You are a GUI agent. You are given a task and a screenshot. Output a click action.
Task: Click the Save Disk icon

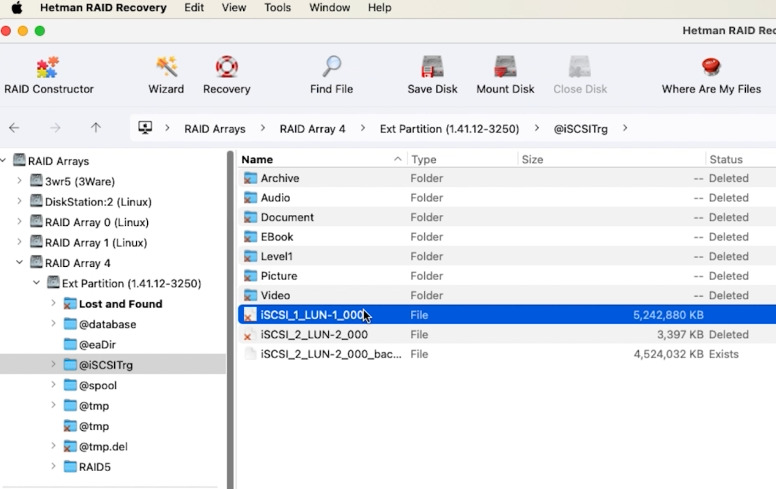click(433, 67)
